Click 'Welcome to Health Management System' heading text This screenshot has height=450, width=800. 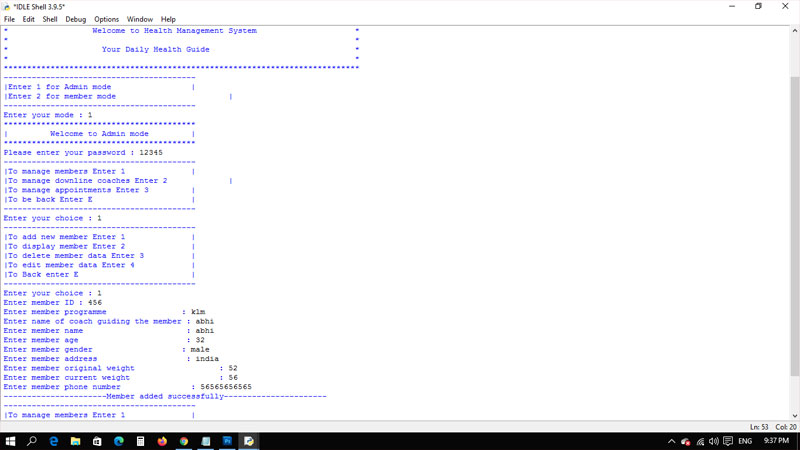click(174, 31)
